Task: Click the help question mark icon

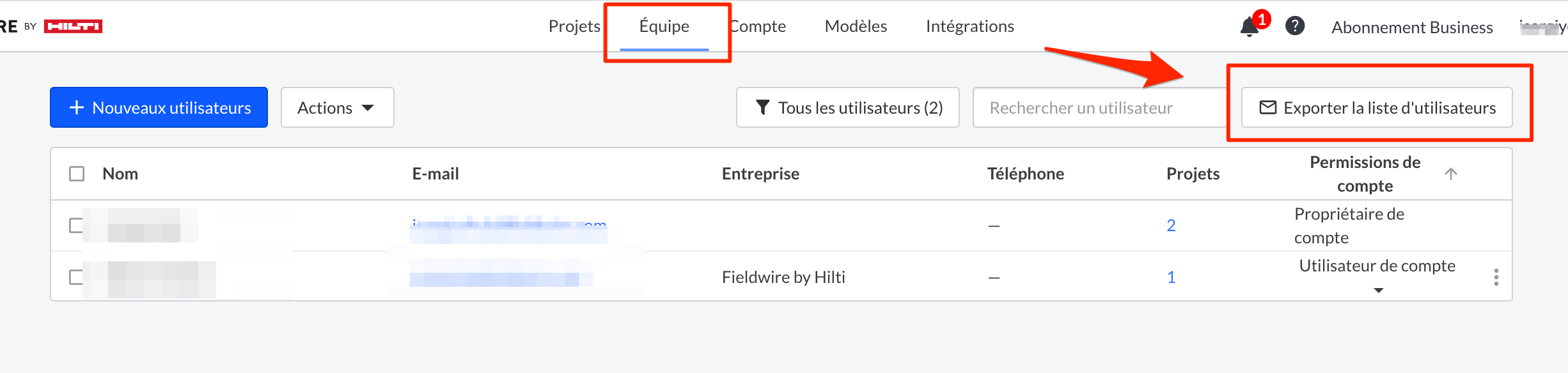Action: pos(1295,26)
